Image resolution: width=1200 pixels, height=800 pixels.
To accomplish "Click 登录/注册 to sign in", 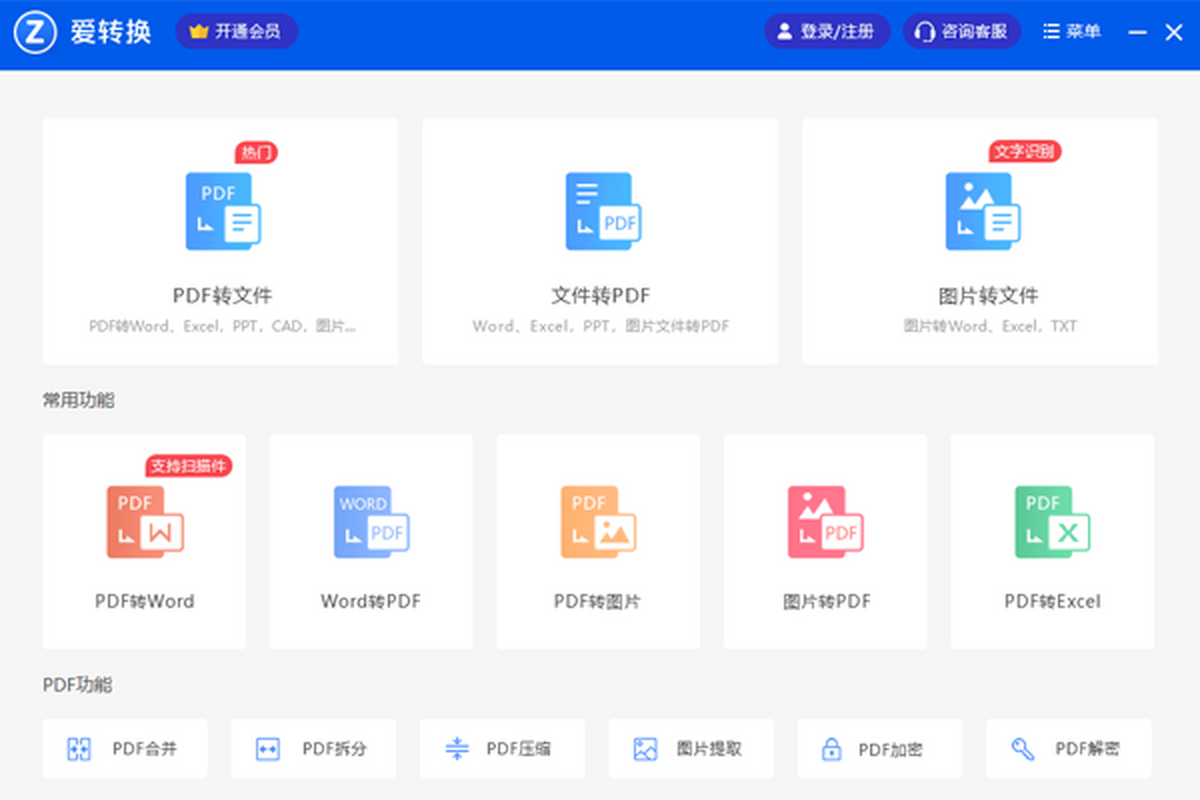I will coord(827,32).
